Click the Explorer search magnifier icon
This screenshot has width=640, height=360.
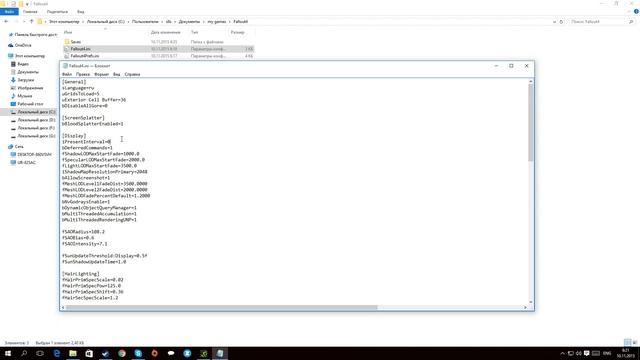(631, 22)
